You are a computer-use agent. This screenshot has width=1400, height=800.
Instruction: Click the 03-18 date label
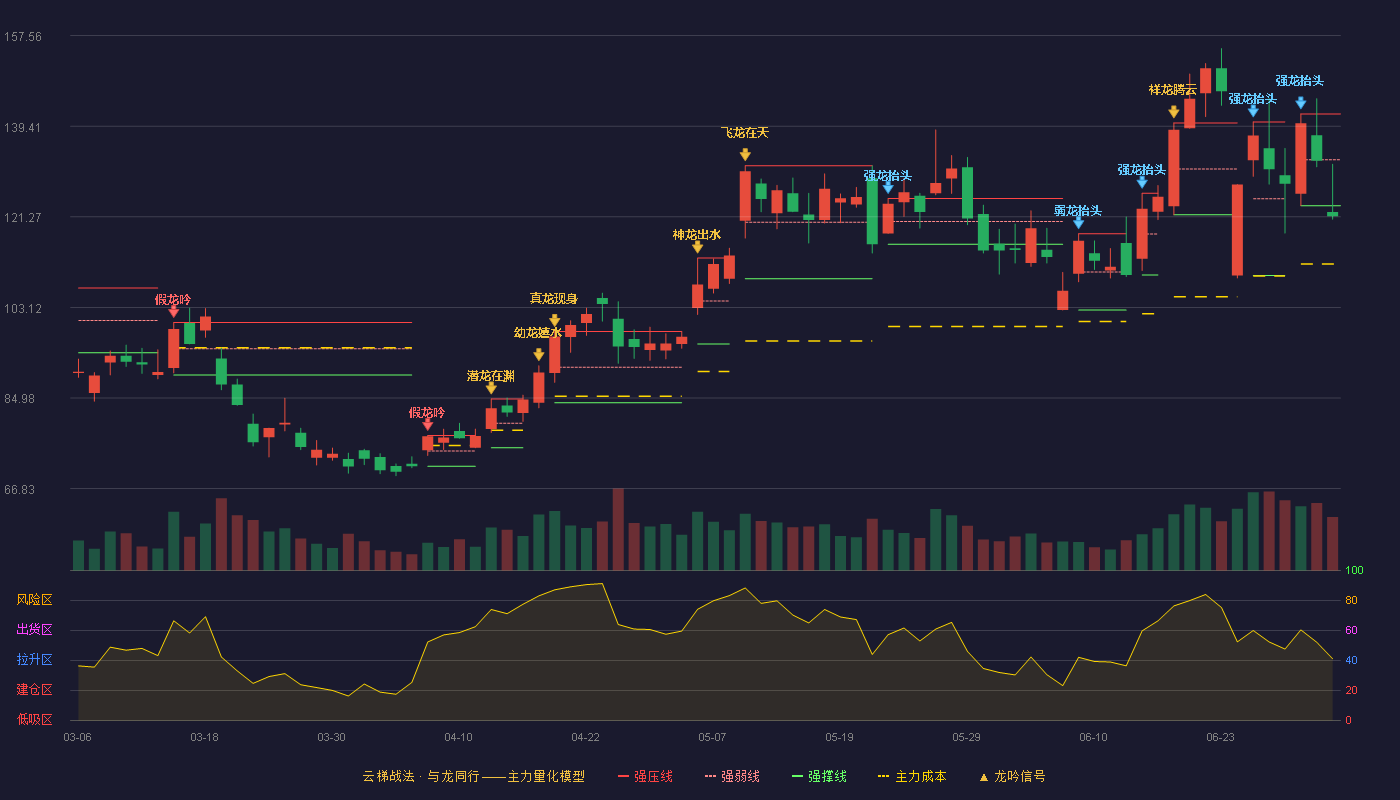[x=204, y=737]
